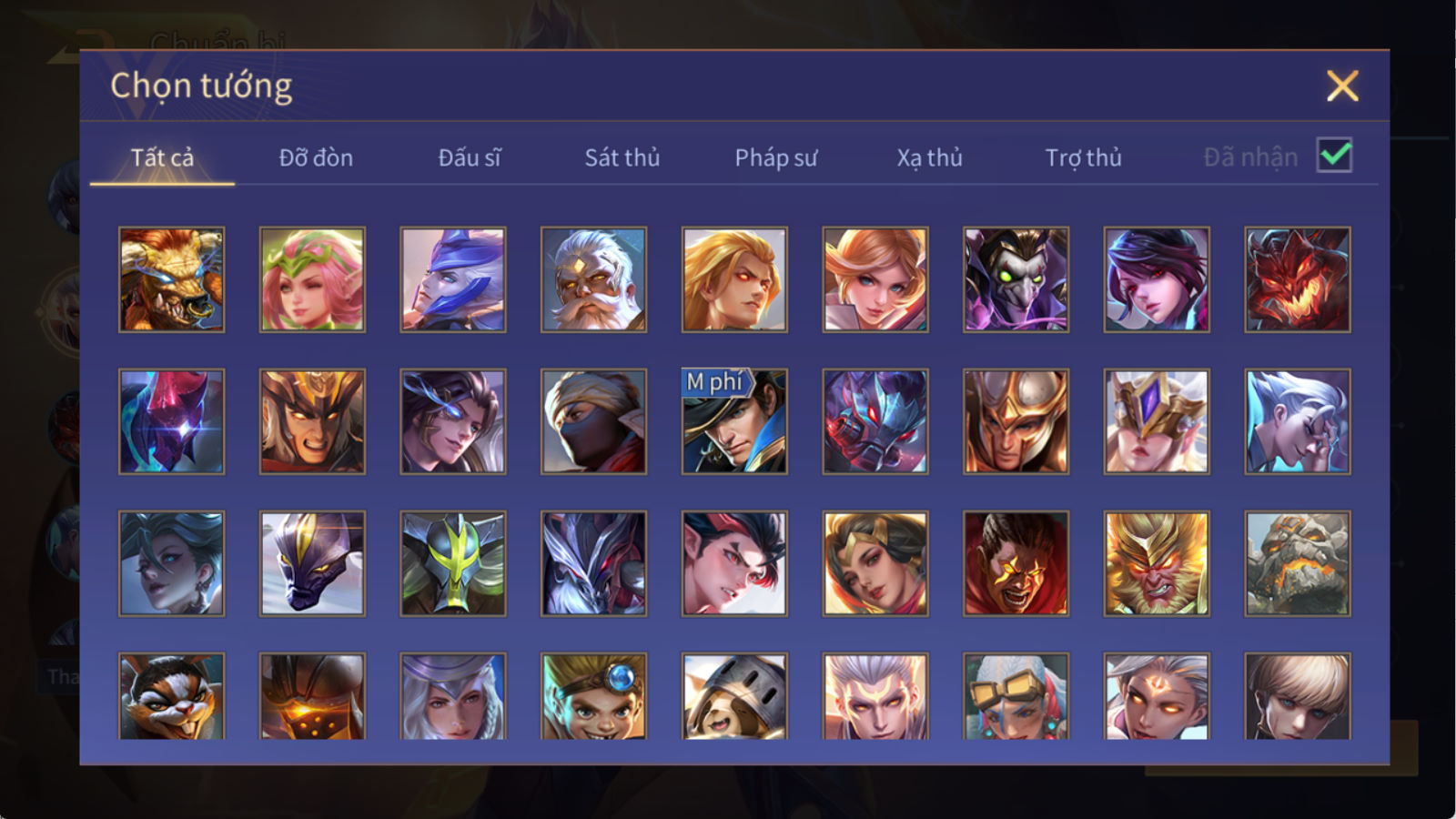Choose the white-bearded old man hero
Image resolution: width=1456 pixels, height=819 pixels.
click(x=593, y=279)
